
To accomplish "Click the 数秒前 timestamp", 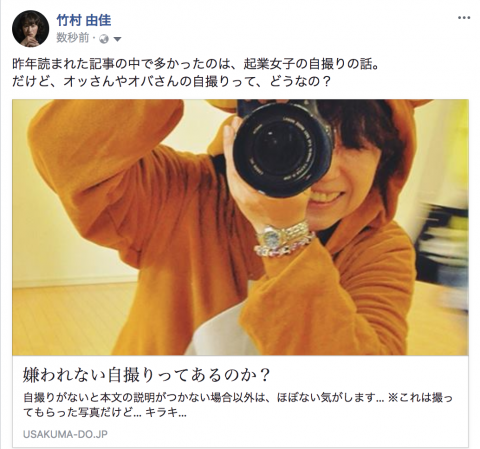I will click(x=73, y=38).
